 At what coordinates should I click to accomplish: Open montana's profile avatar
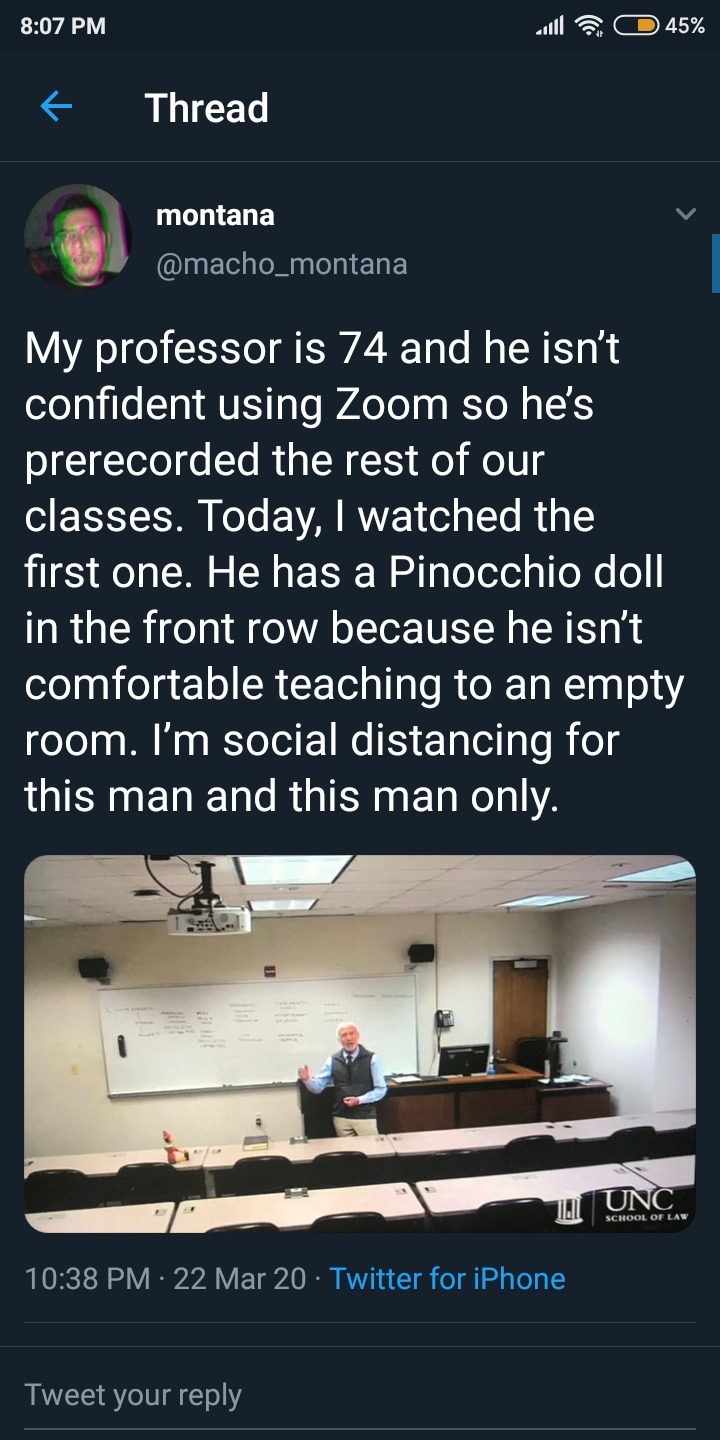point(77,237)
